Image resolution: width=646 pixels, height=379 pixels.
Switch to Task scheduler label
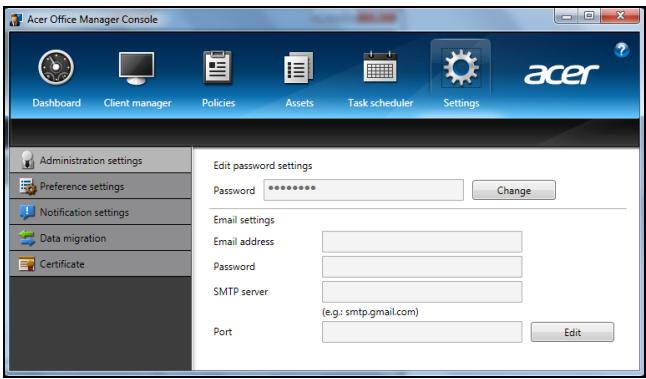(x=380, y=103)
